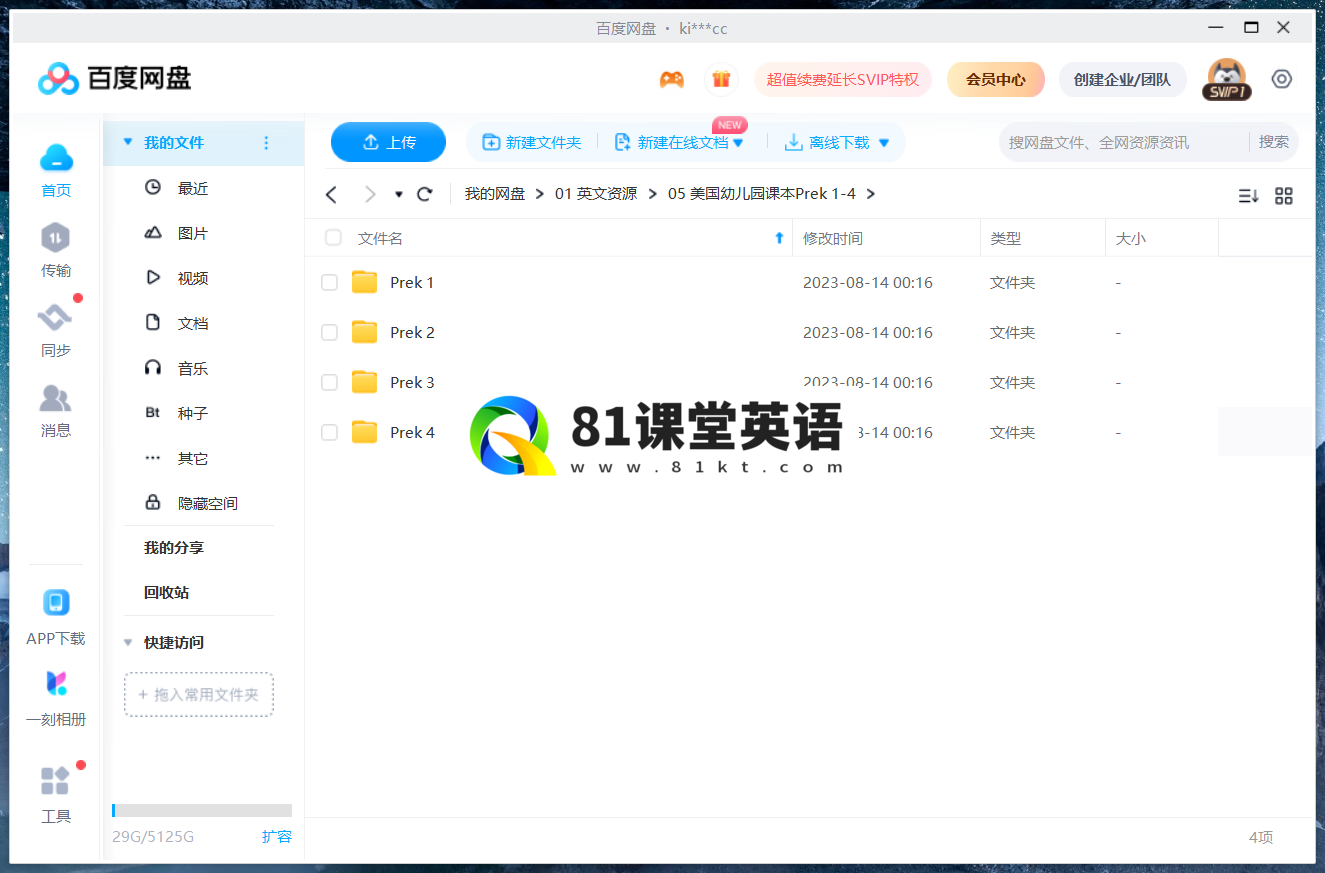
Task: Expand 离线下载 dropdown
Action: click(x=883, y=143)
